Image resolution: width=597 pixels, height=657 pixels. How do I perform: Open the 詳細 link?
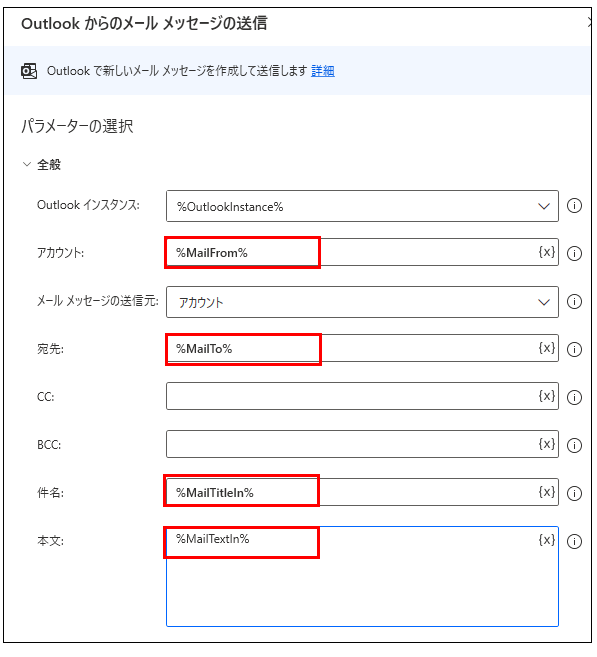click(x=323, y=71)
